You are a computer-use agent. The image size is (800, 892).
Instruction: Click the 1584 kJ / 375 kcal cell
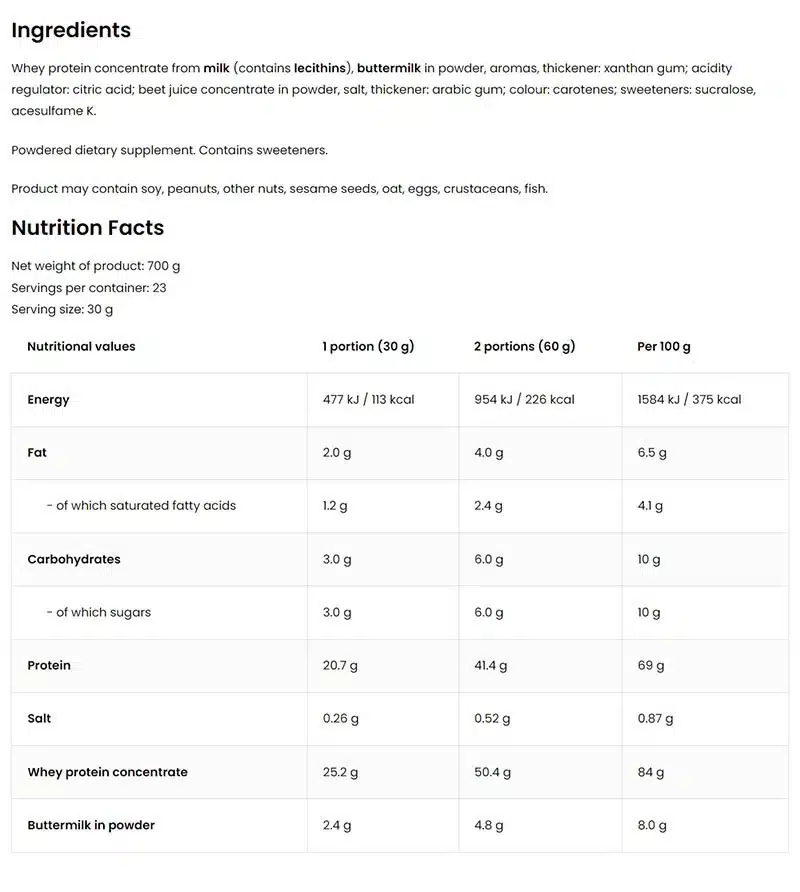(689, 399)
